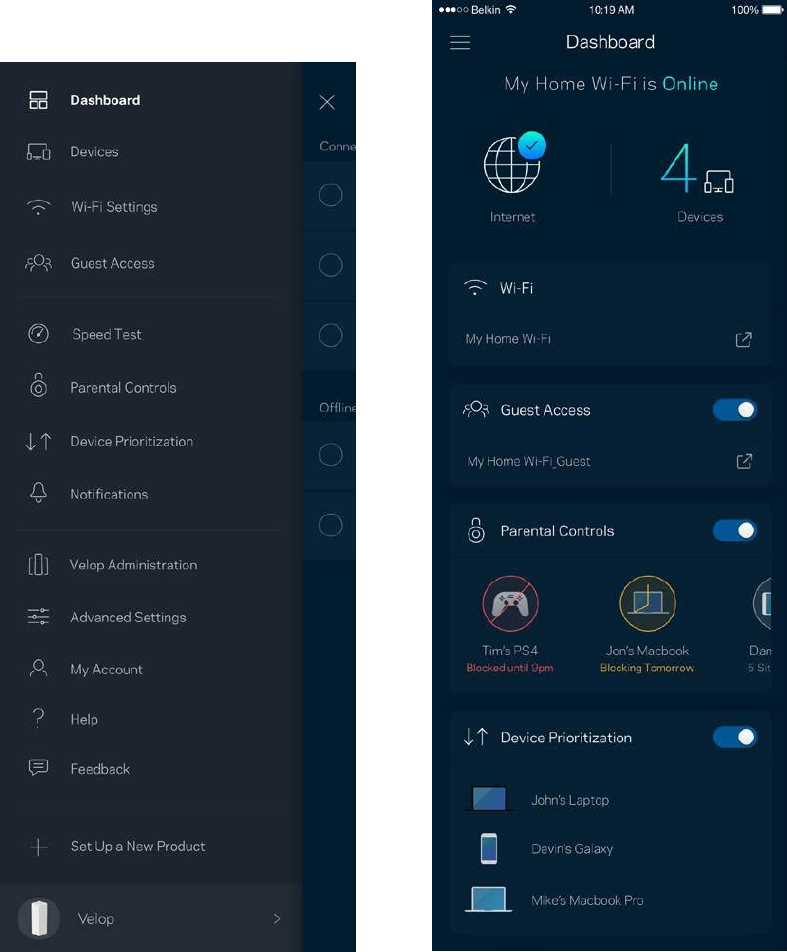
Task: Tap My Home Wi-Fi_Guest network name
Action: (528, 461)
